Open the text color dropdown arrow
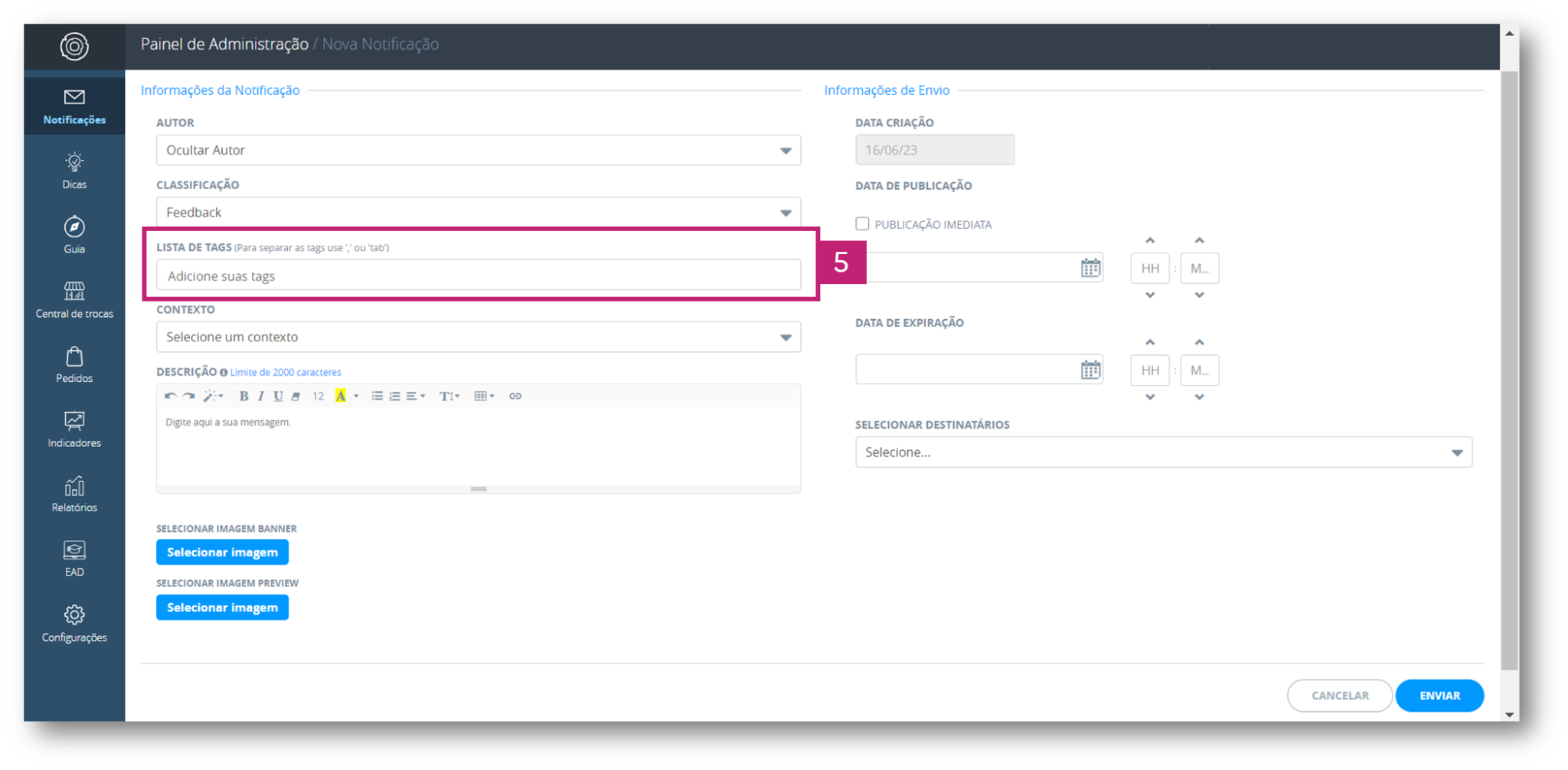Viewport: 1568px width, 770px height. click(x=356, y=396)
